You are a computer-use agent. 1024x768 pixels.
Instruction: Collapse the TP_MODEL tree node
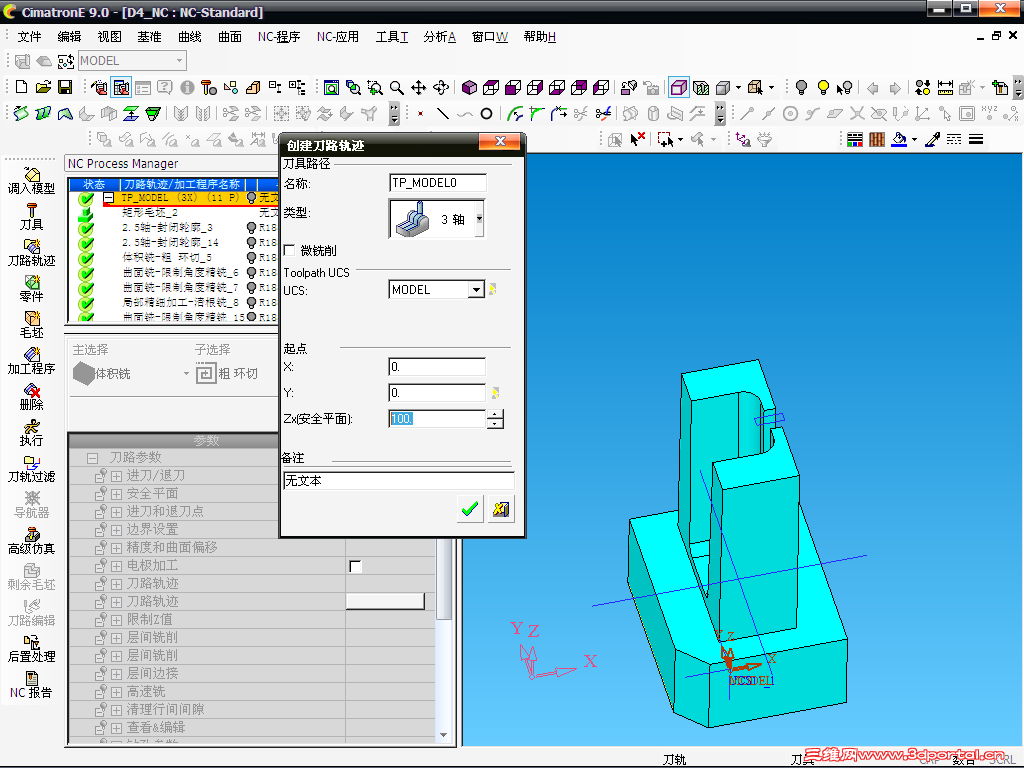(x=109, y=197)
